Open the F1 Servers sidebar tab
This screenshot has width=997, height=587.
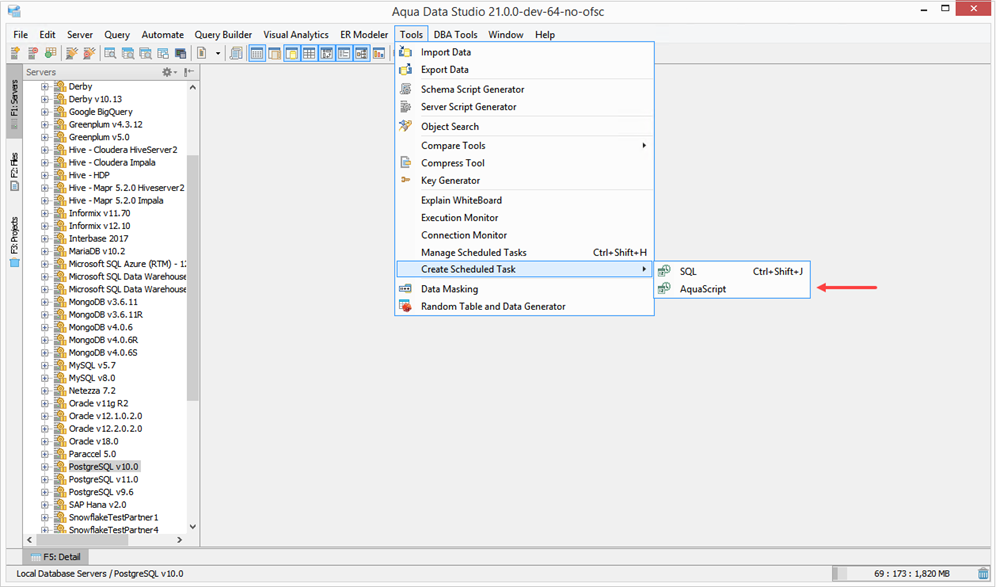point(14,100)
